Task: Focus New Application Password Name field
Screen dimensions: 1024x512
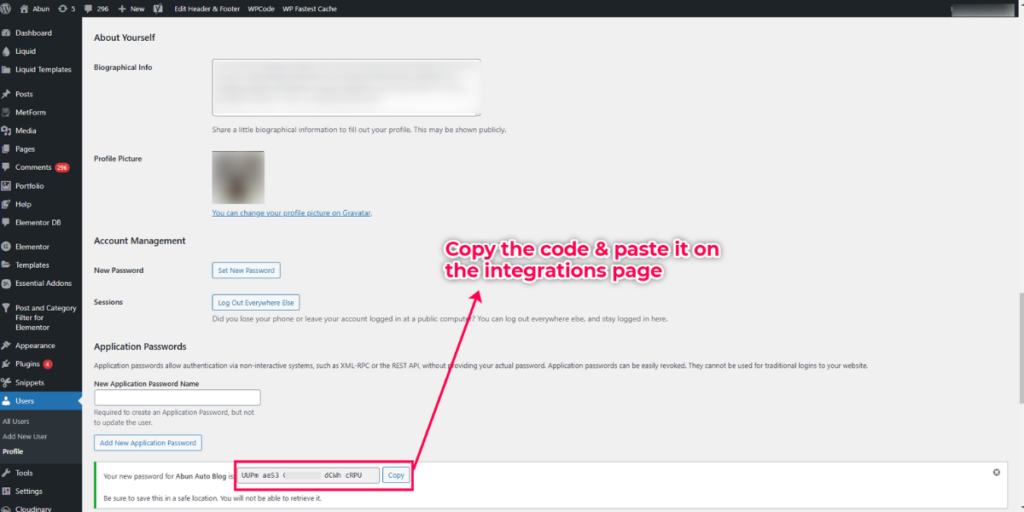Action: [x=177, y=397]
